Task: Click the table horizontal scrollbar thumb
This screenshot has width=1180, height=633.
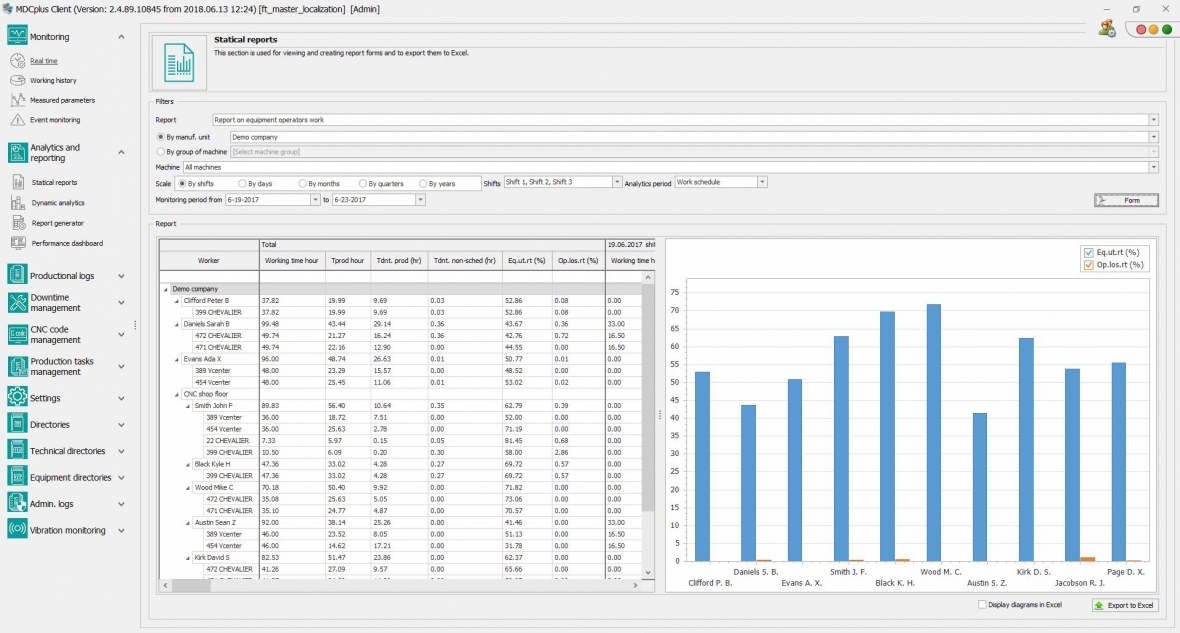Action: [x=191, y=585]
